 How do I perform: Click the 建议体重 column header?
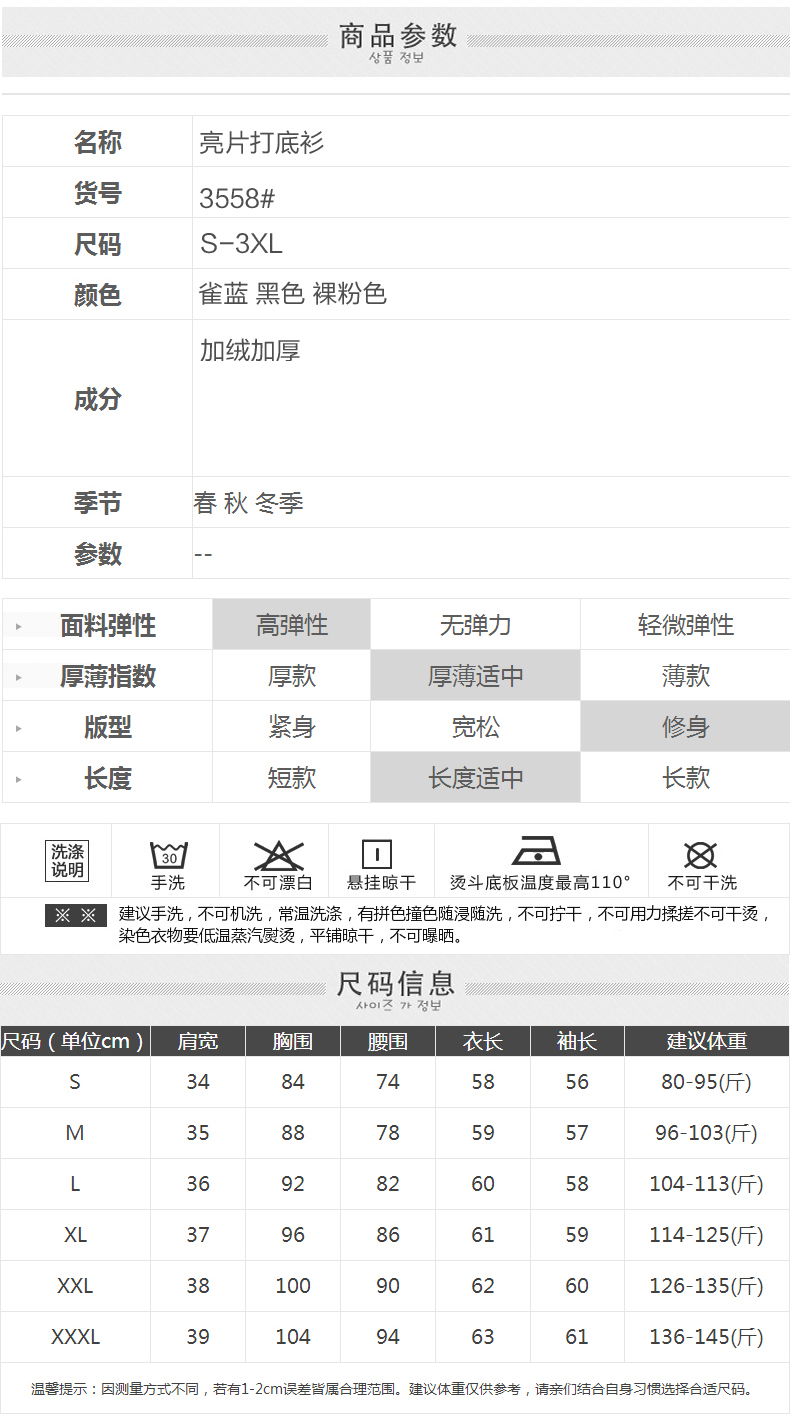click(x=706, y=1041)
